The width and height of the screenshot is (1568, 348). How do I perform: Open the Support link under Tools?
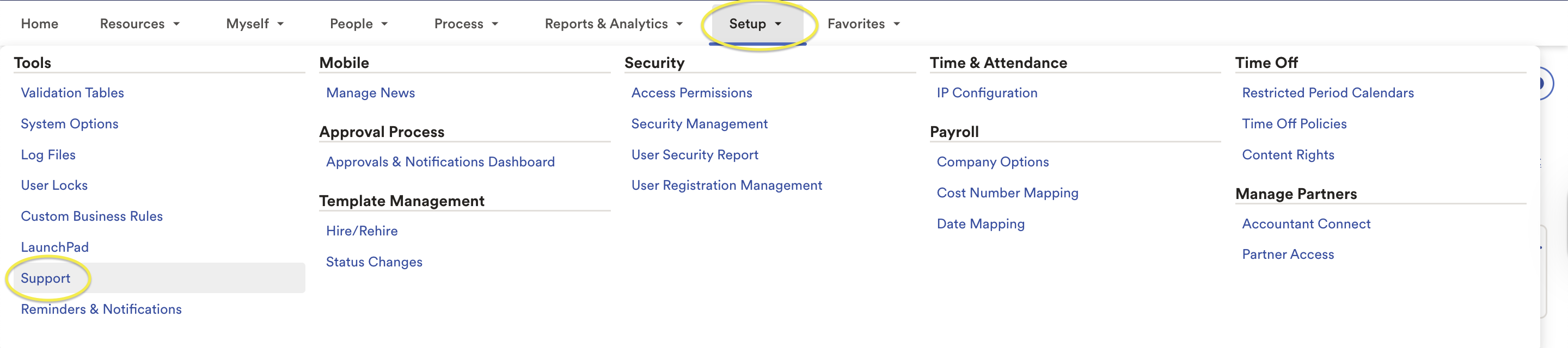(46, 278)
